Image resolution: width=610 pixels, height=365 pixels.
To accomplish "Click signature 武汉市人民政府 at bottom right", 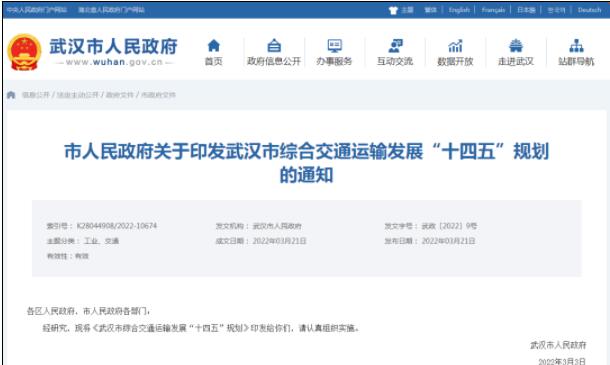I will point(558,345).
